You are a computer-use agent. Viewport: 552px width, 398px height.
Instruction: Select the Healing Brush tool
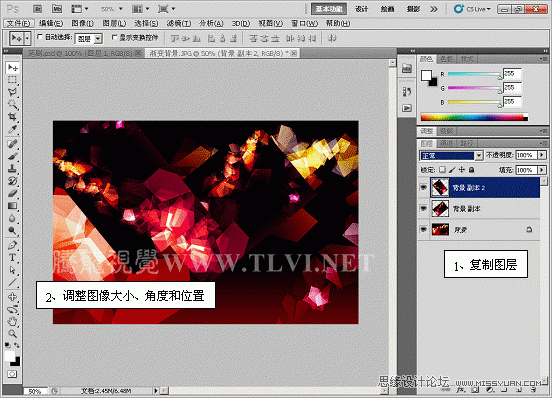[x=13, y=144]
